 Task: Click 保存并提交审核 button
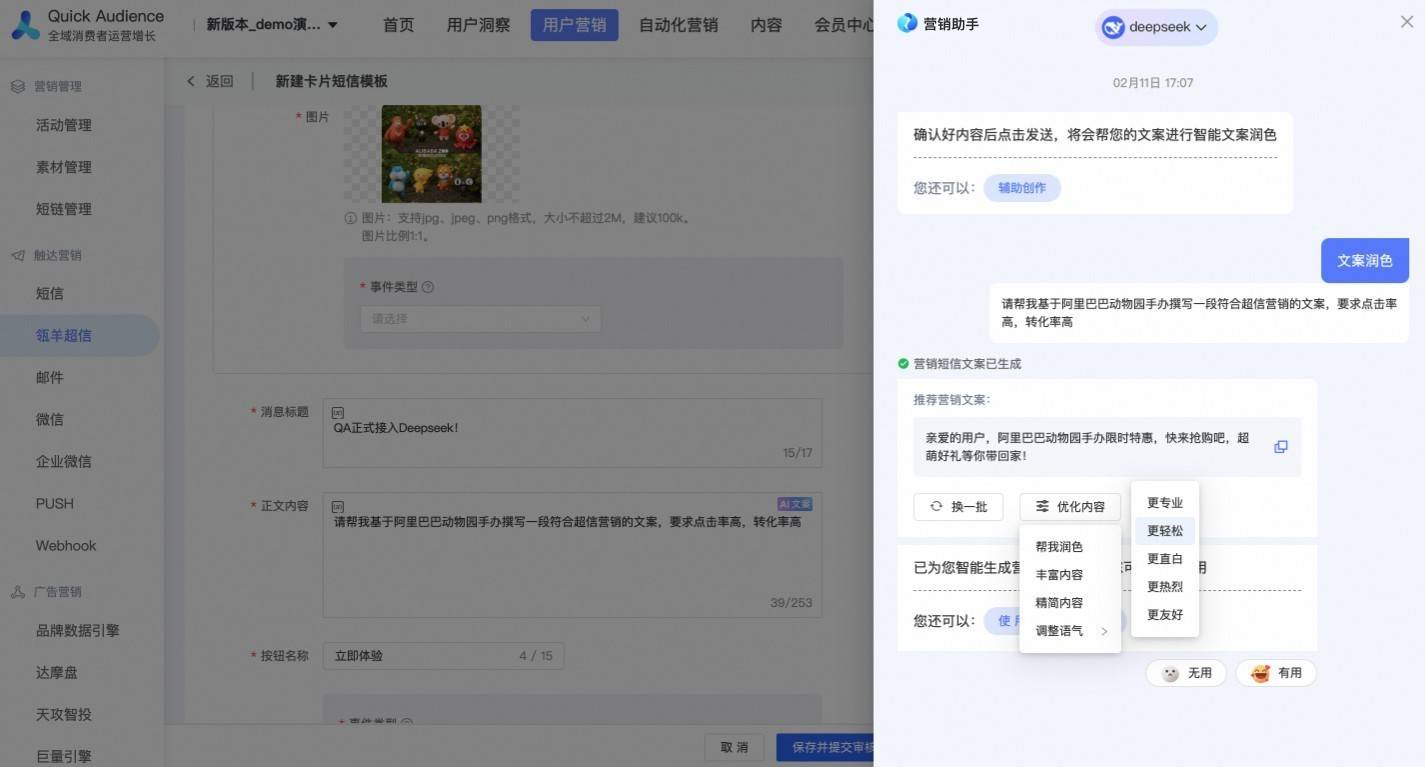click(x=825, y=747)
